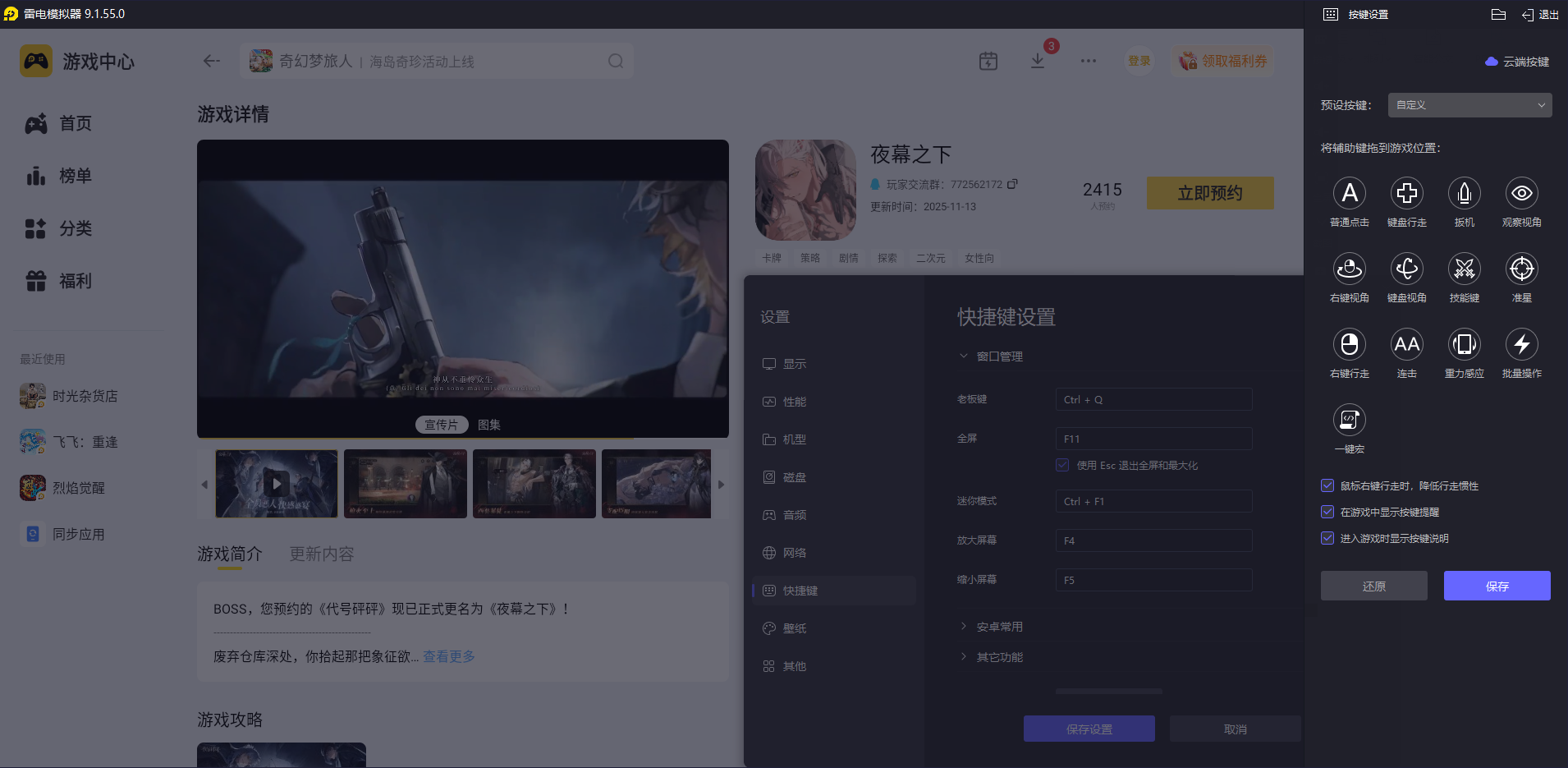
Task: Switch to the 图集 tab
Action: (488, 425)
